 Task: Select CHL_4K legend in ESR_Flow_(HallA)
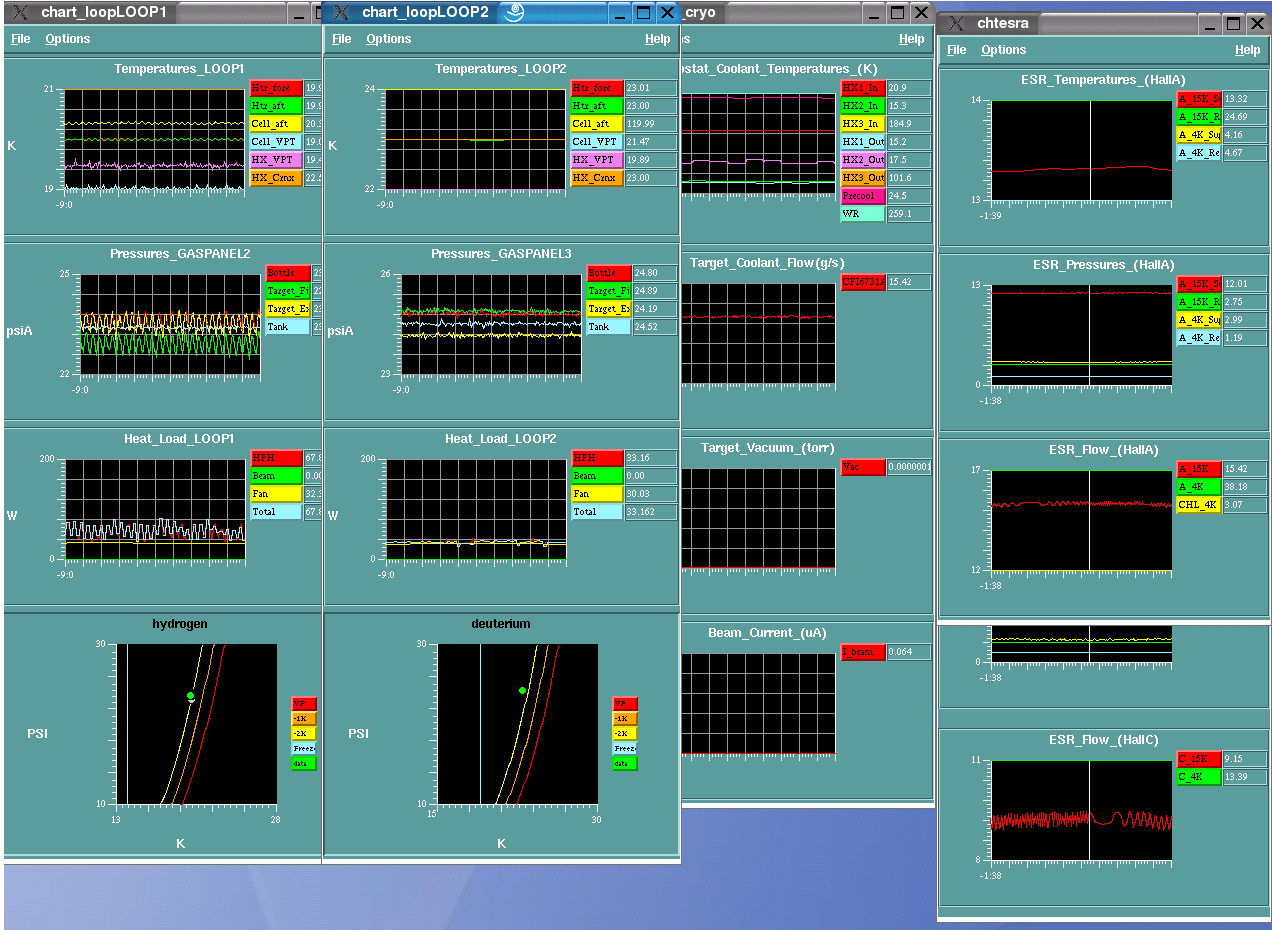1199,505
